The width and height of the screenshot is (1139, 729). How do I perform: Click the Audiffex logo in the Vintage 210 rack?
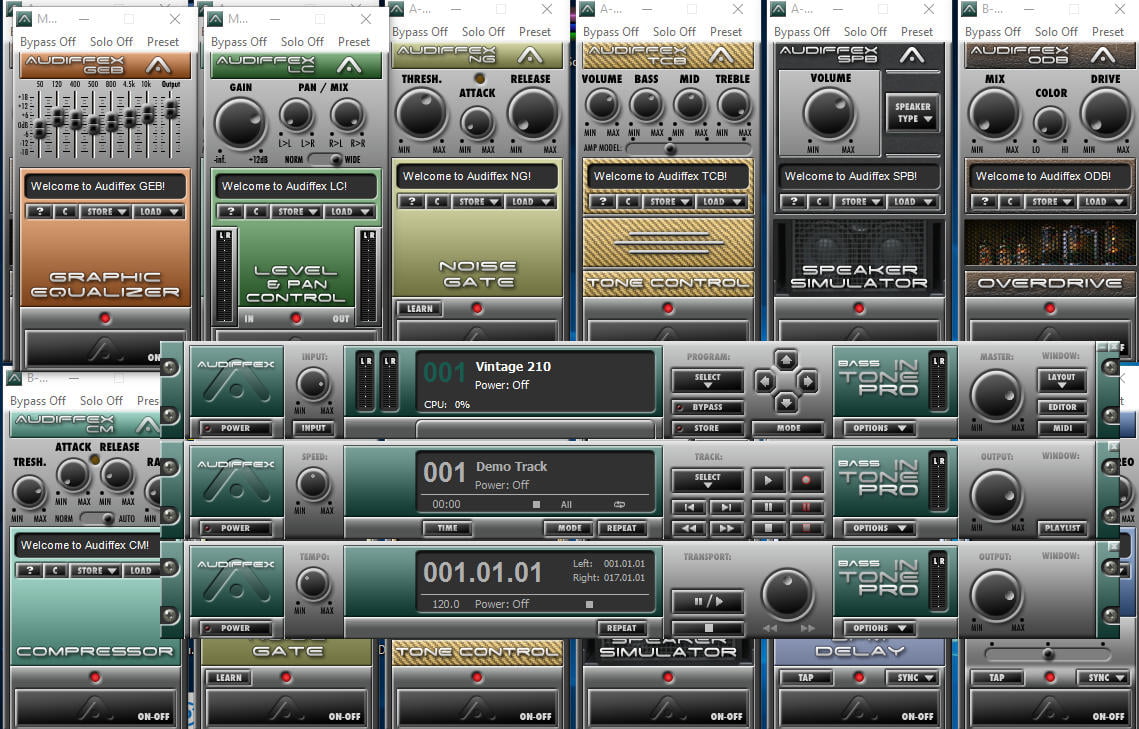(x=235, y=382)
